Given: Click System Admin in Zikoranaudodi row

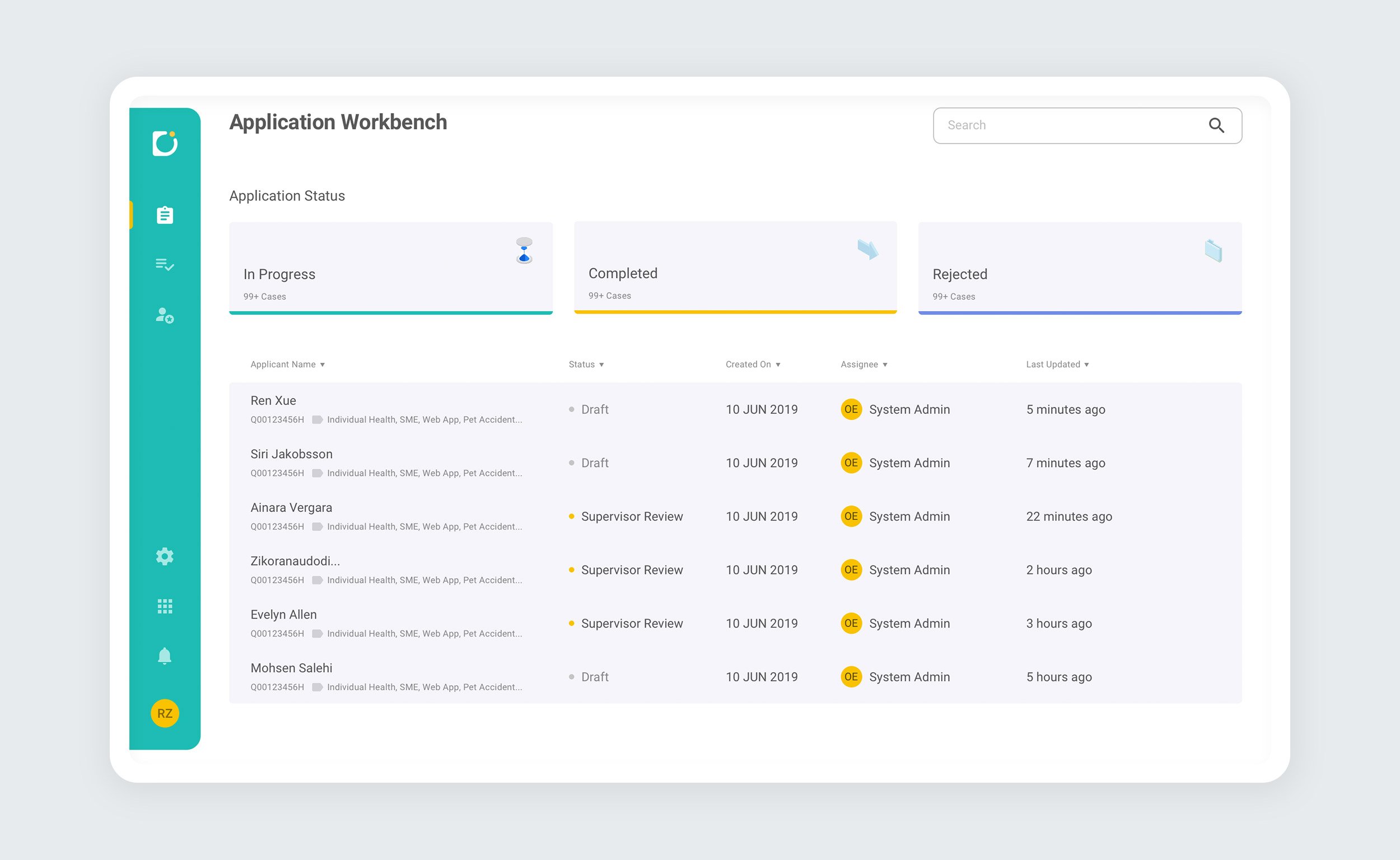Looking at the screenshot, I should tap(909, 569).
